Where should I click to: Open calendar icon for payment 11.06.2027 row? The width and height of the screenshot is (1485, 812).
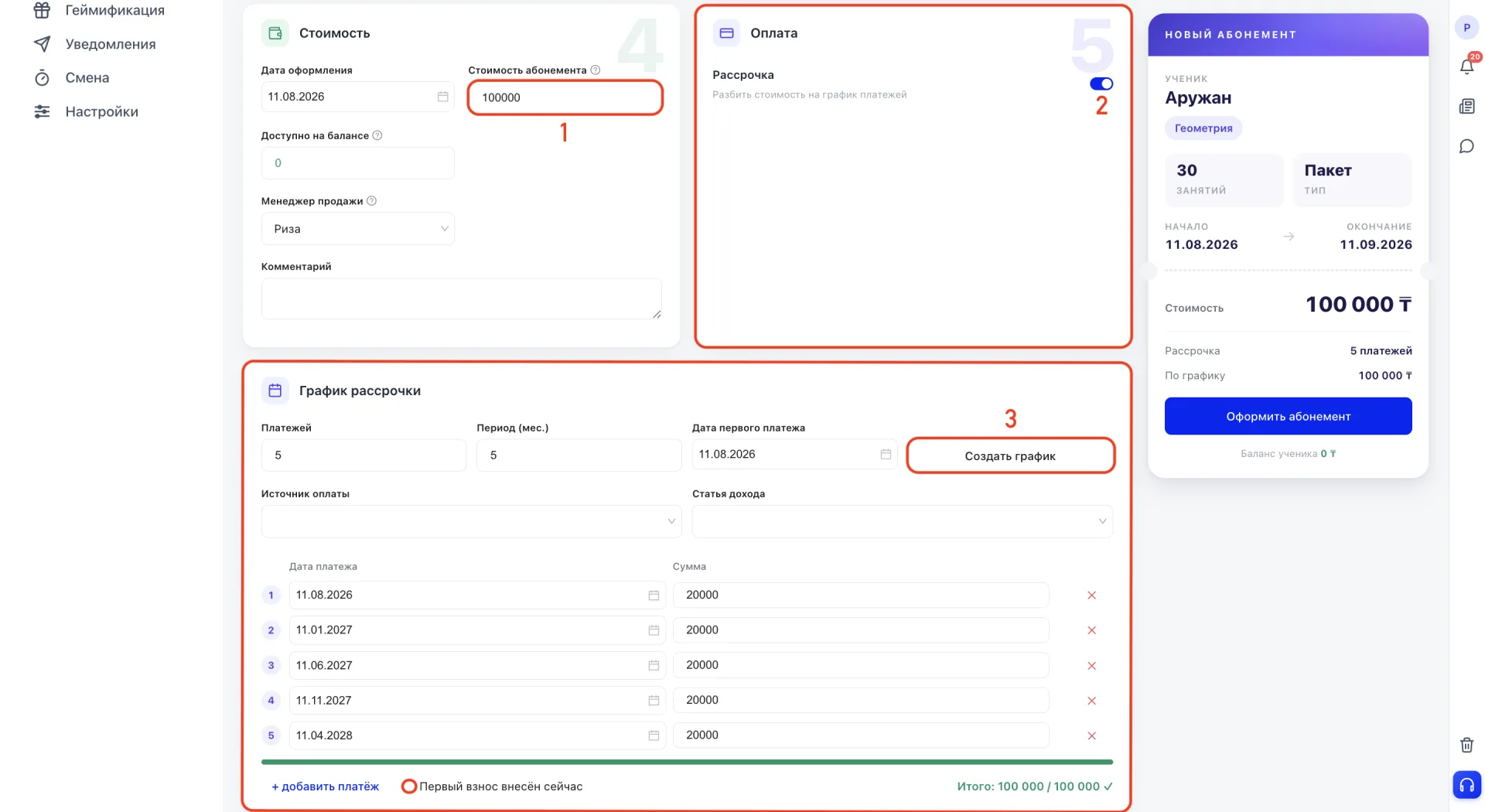pyautogui.click(x=654, y=665)
